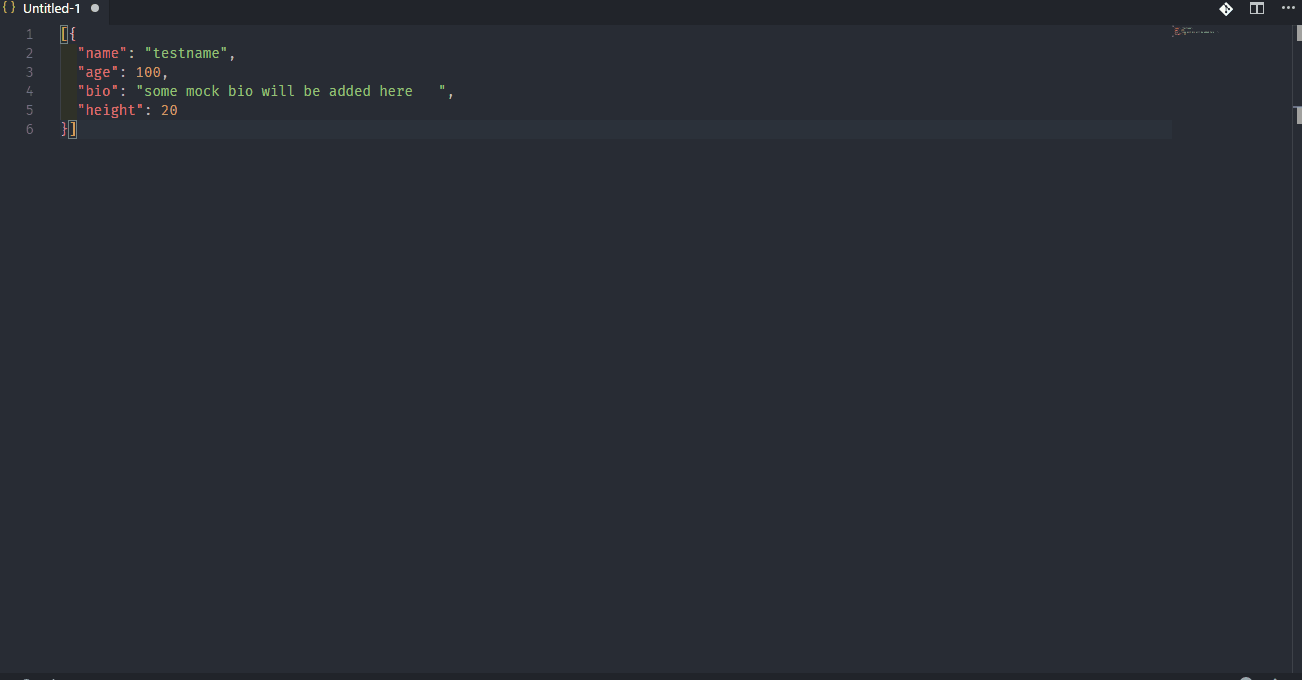Click the "bio" property key
This screenshot has width=1302, height=680.
coord(98,90)
